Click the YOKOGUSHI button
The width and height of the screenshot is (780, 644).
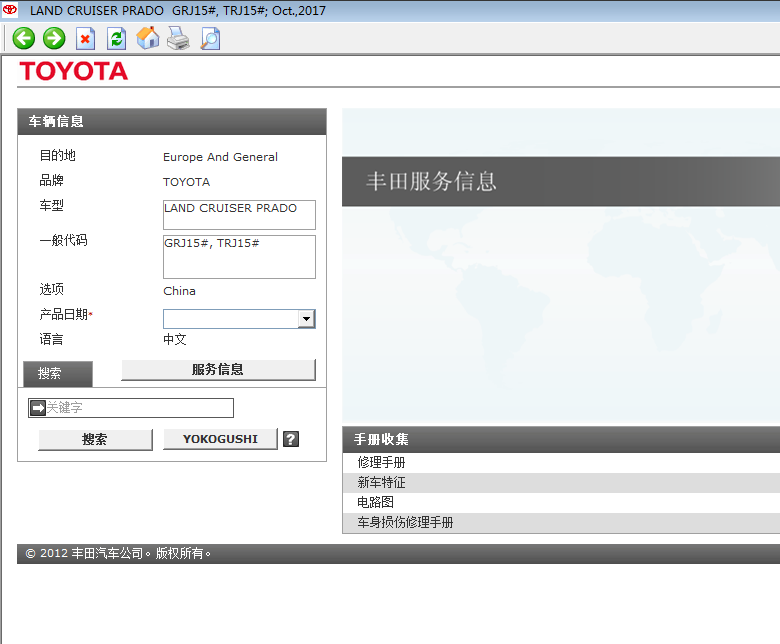tap(220, 439)
